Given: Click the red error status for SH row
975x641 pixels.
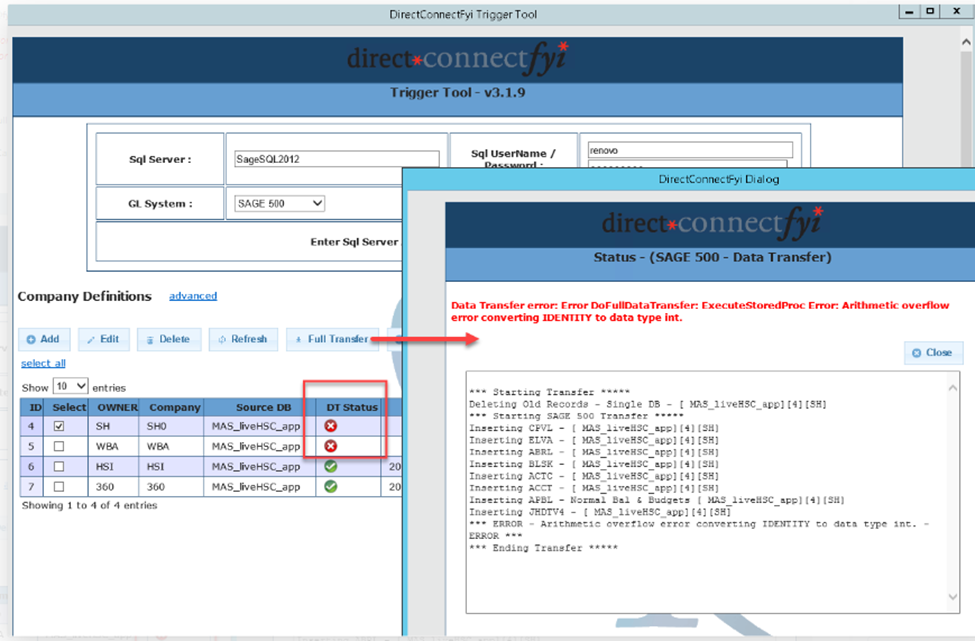Looking at the screenshot, I should tap(331, 426).
